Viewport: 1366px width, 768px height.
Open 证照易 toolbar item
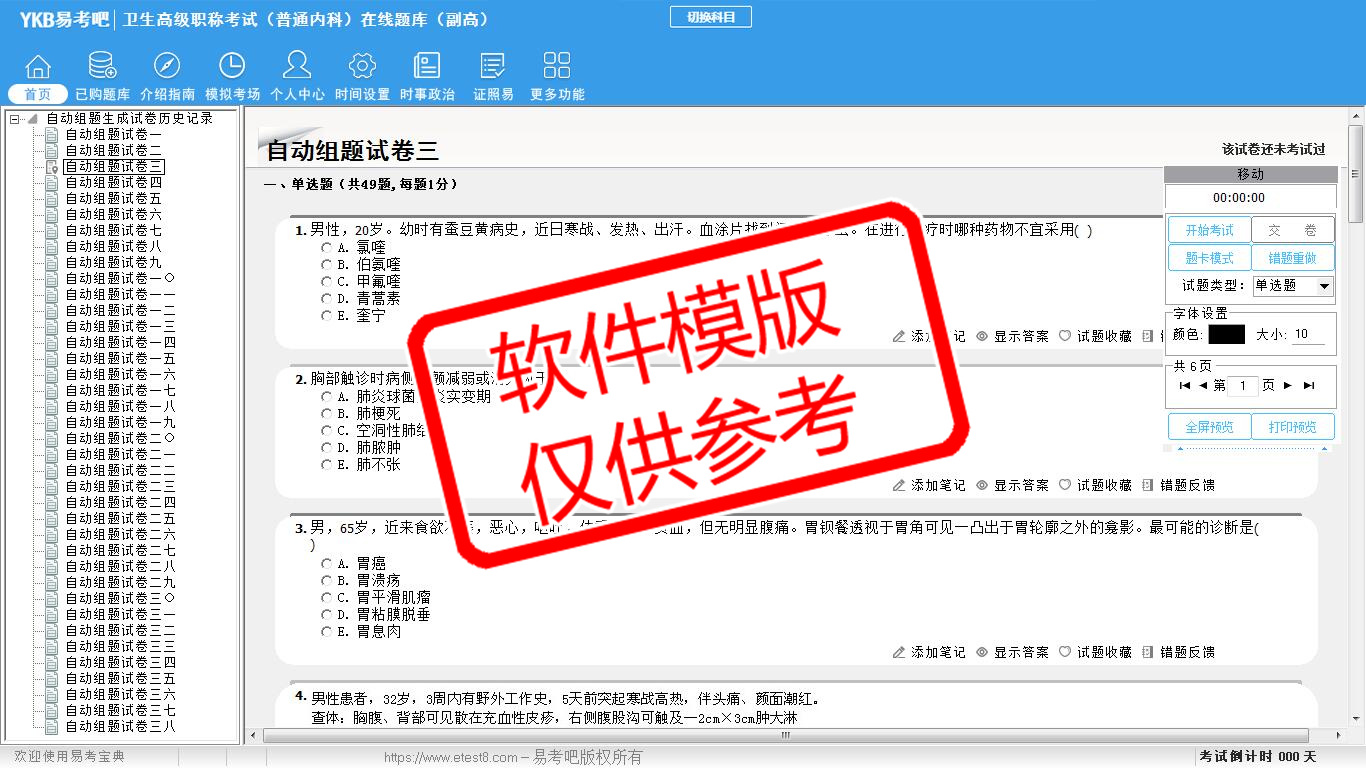point(493,77)
